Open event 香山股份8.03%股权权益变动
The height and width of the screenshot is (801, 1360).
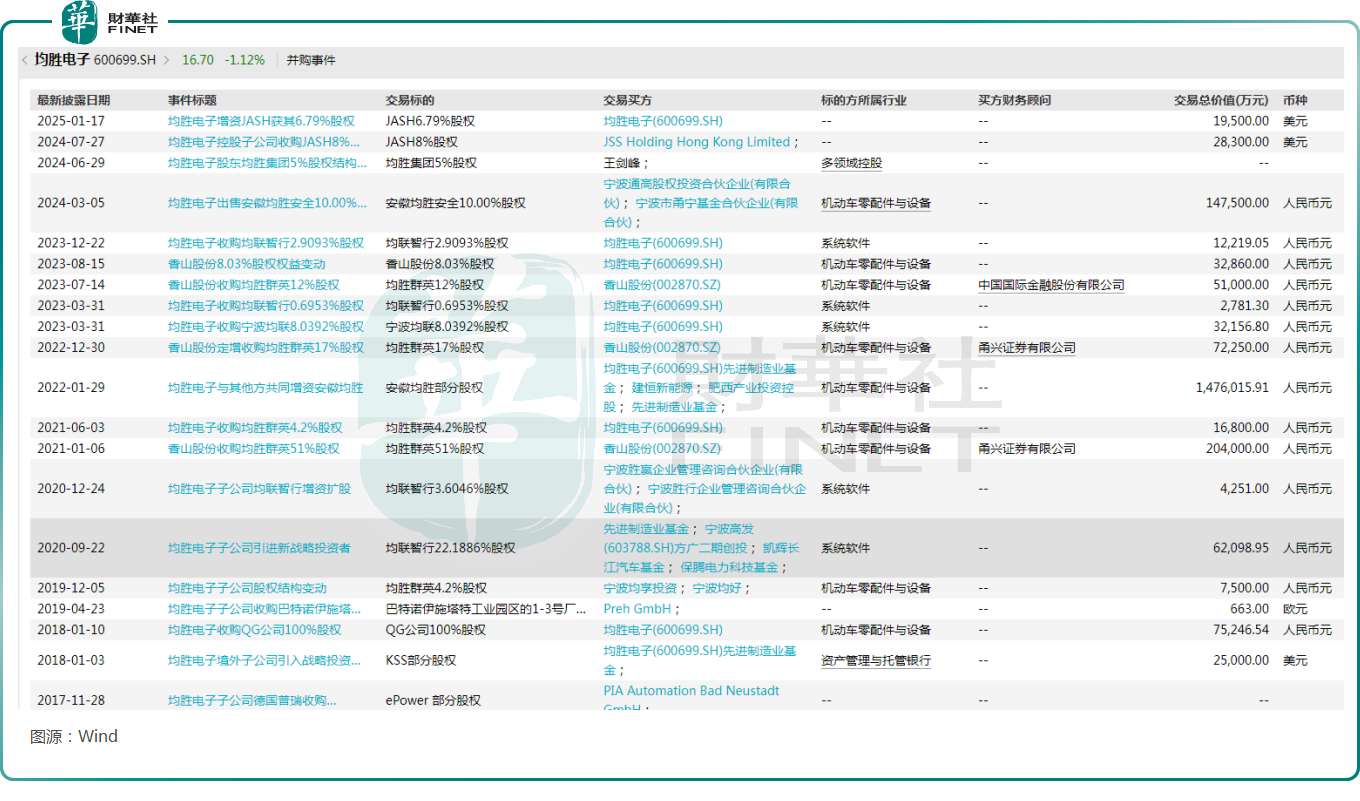[x=247, y=264]
